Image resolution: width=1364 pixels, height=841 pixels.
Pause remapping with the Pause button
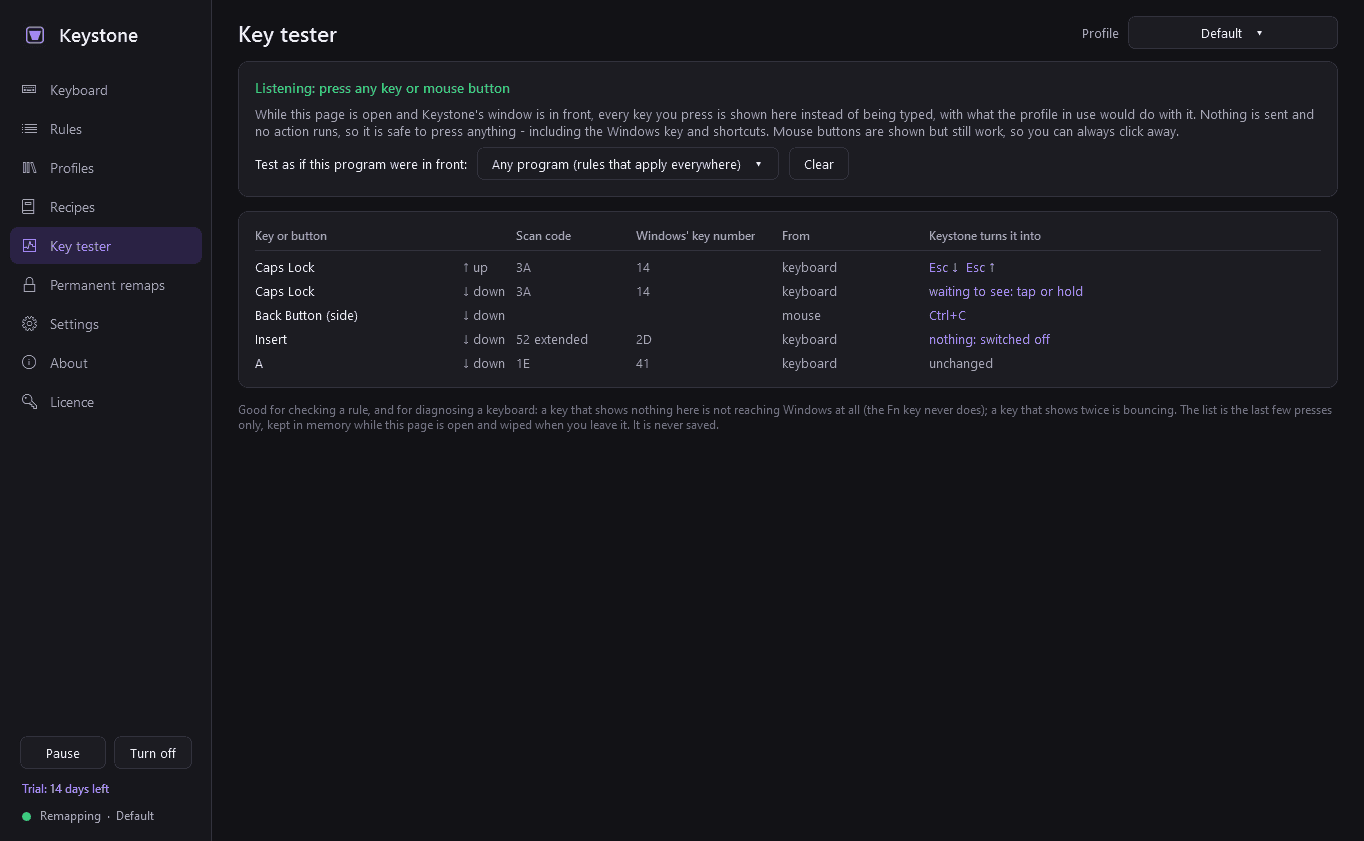click(x=63, y=753)
